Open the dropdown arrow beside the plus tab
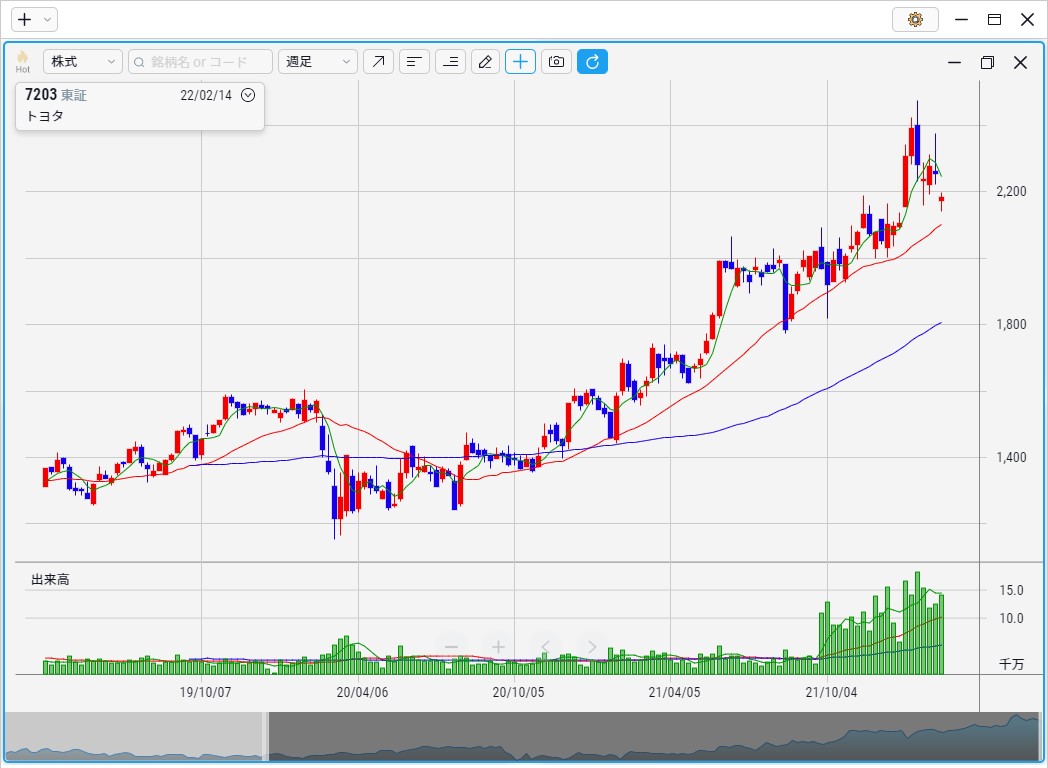The width and height of the screenshot is (1048, 768). pyautogui.click(x=47, y=19)
